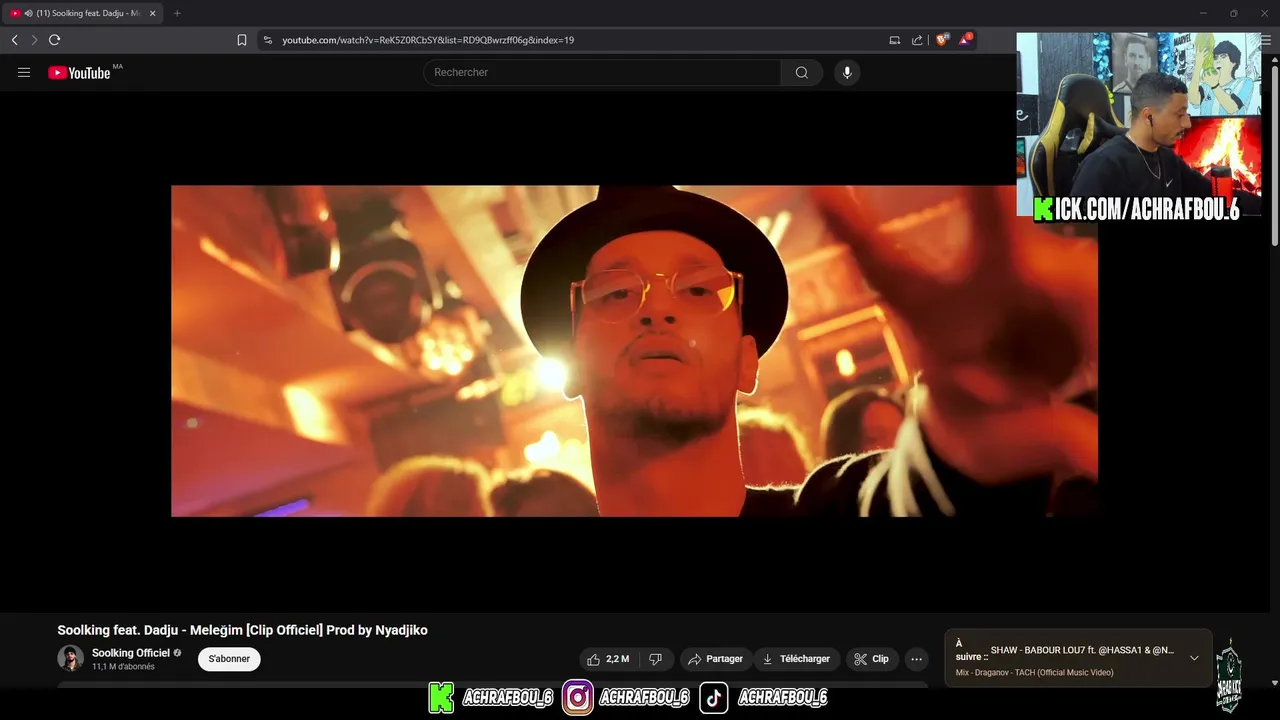This screenshot has height=720, width=1280.
Task: Open the three-dot more actions menu
Action: (x=916, y=659)
